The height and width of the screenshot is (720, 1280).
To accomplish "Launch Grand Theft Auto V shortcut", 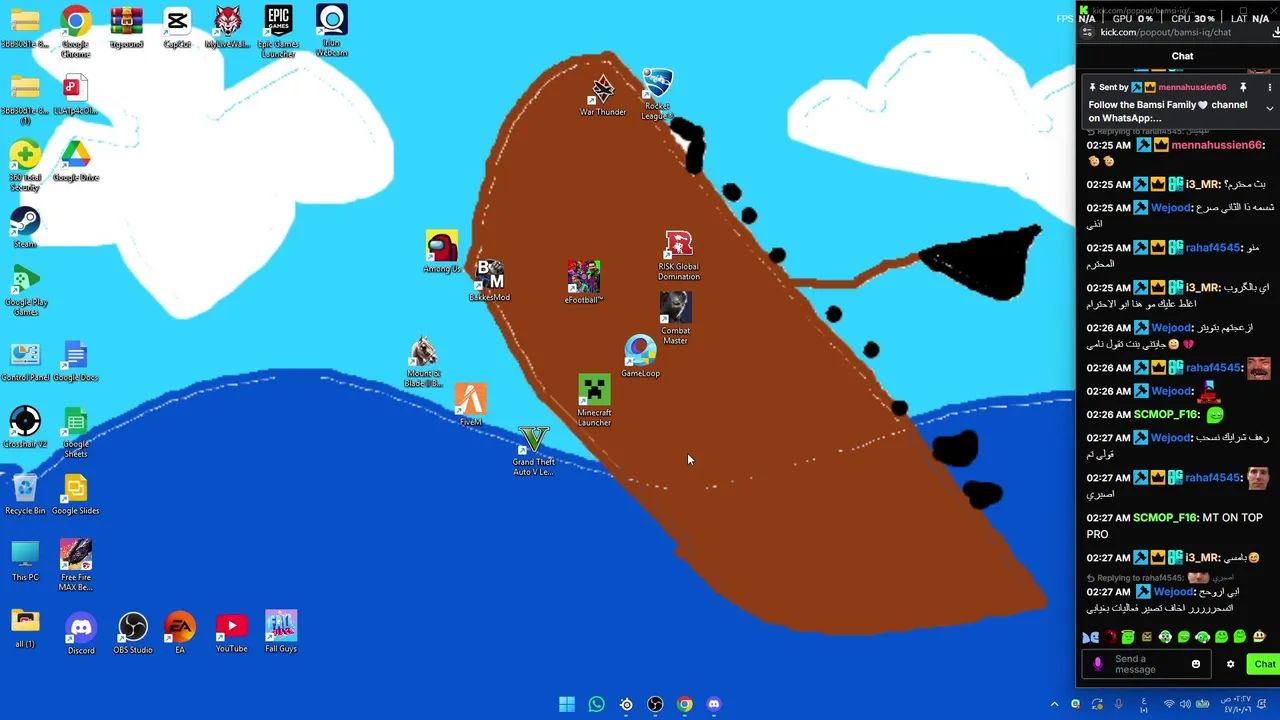I will 533,451.
